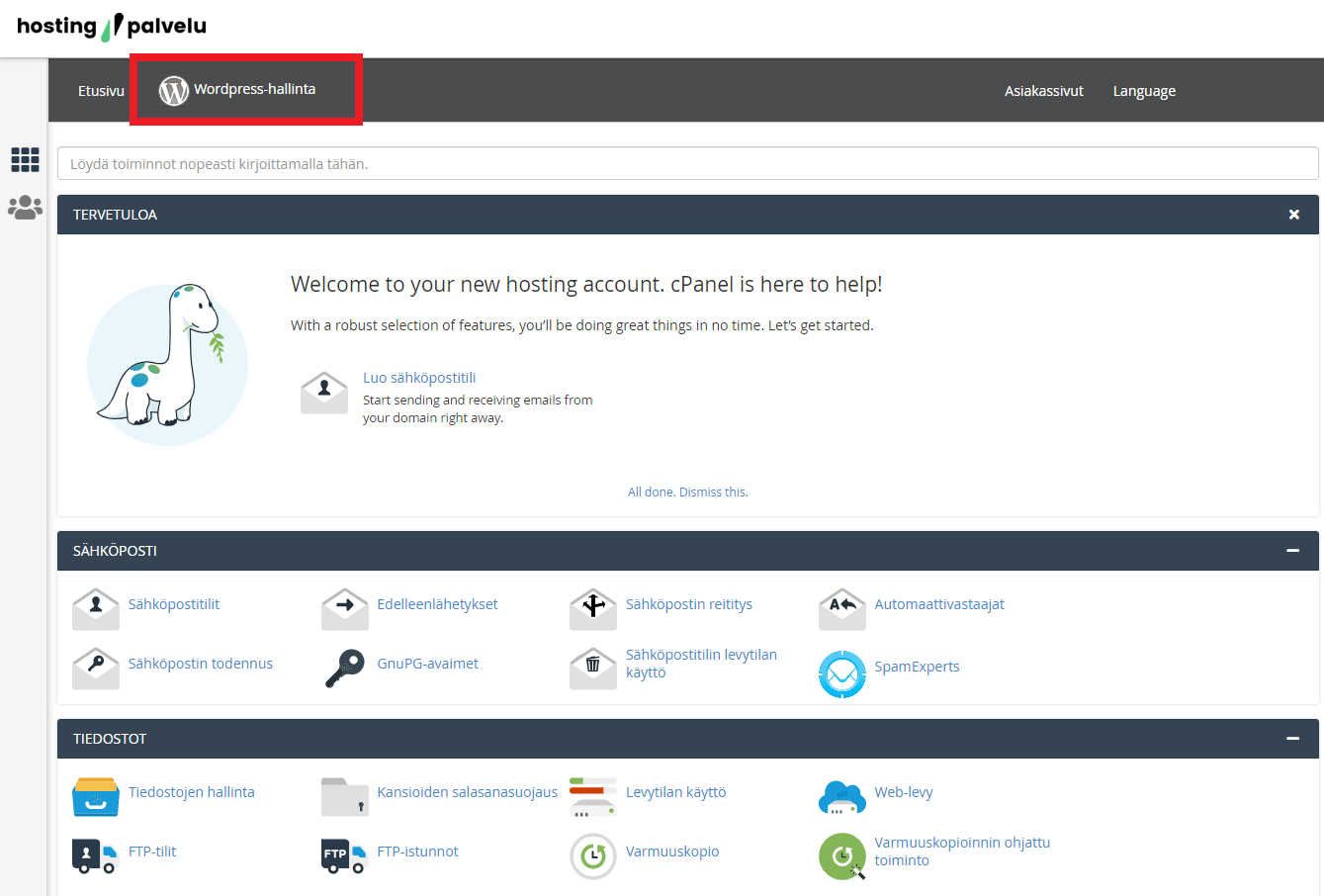Go to Etusivu in the top navigation
The width and height of the screenshot is (1324, 896).
(101, 91)
